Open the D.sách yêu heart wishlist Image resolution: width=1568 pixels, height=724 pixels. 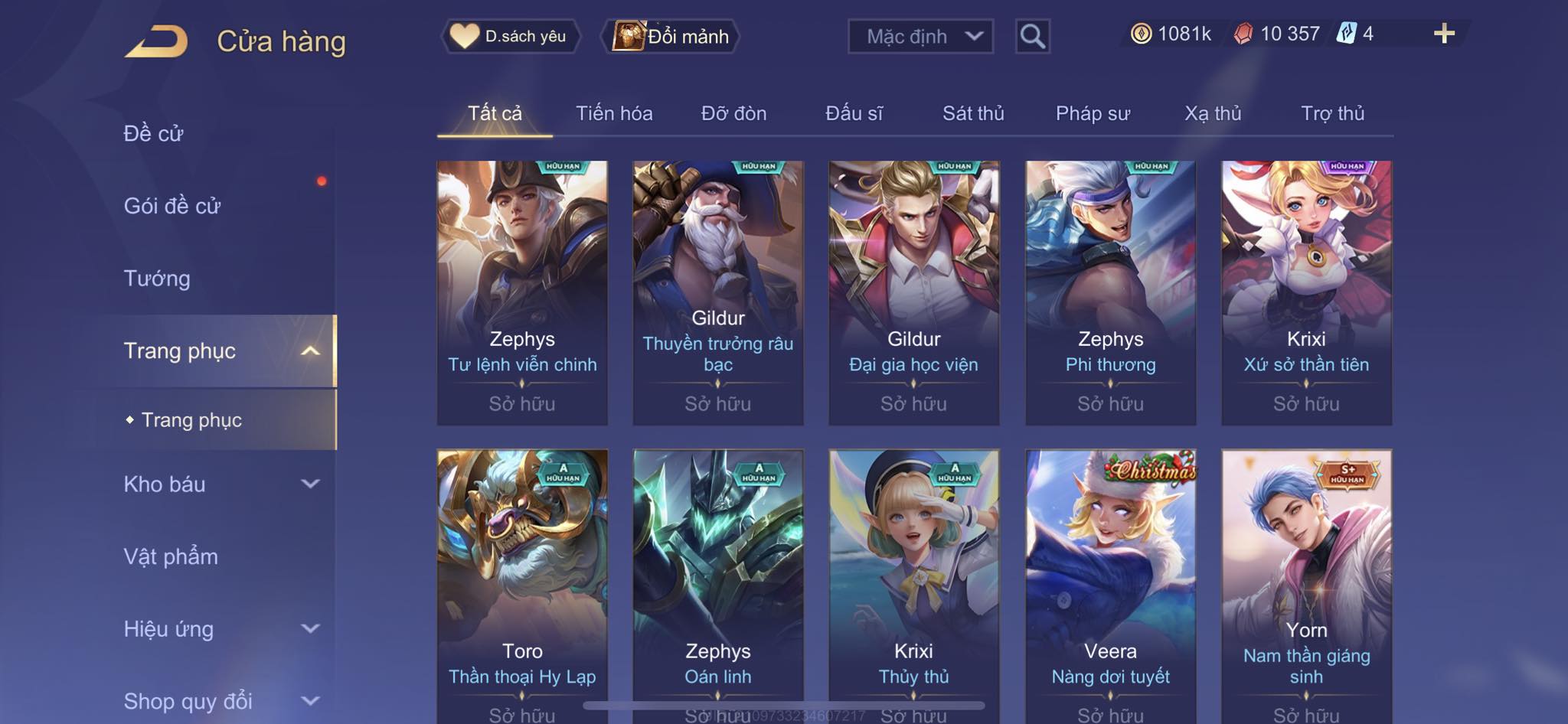coord(510,36)
